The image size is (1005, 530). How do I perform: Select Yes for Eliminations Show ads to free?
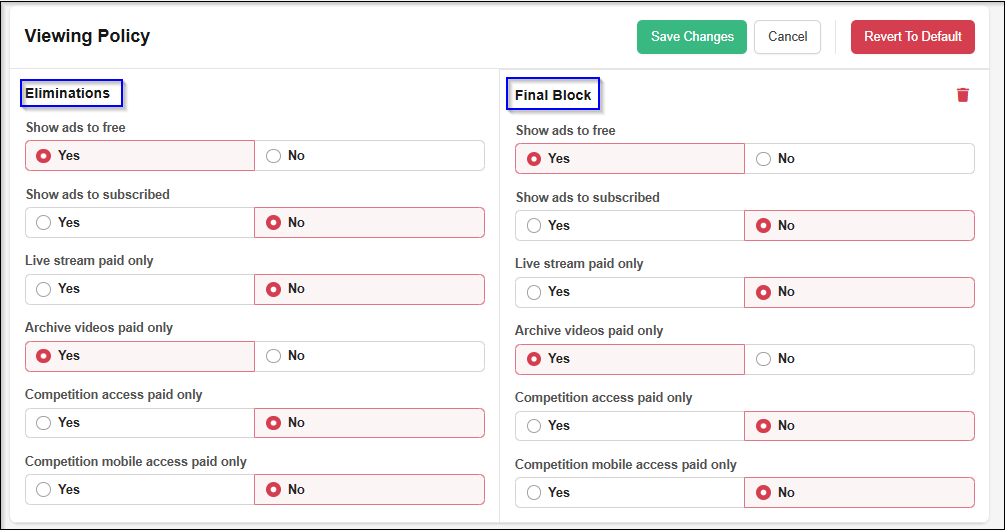click(x=44, y=156)
